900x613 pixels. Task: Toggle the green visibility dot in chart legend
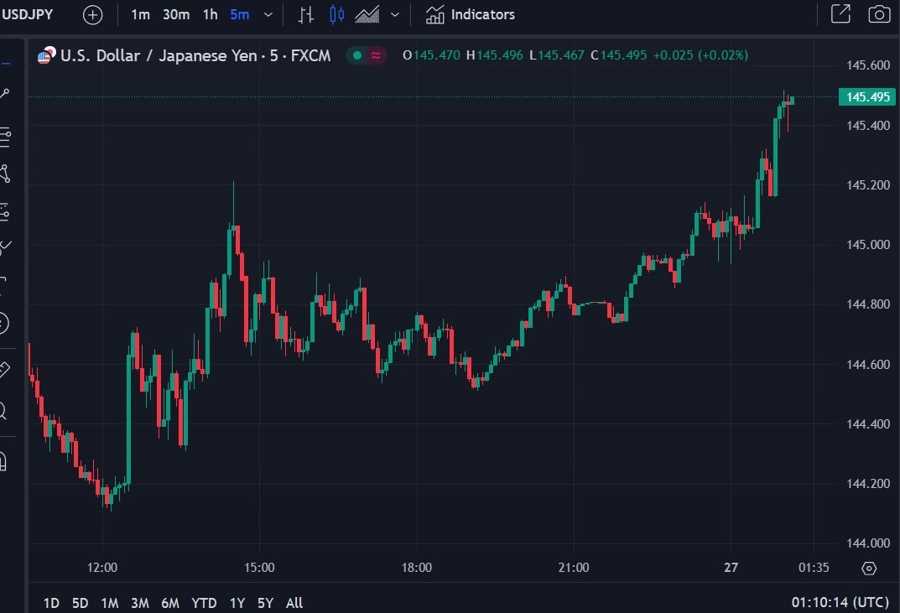pyautogui.click(x=356, y=56)
